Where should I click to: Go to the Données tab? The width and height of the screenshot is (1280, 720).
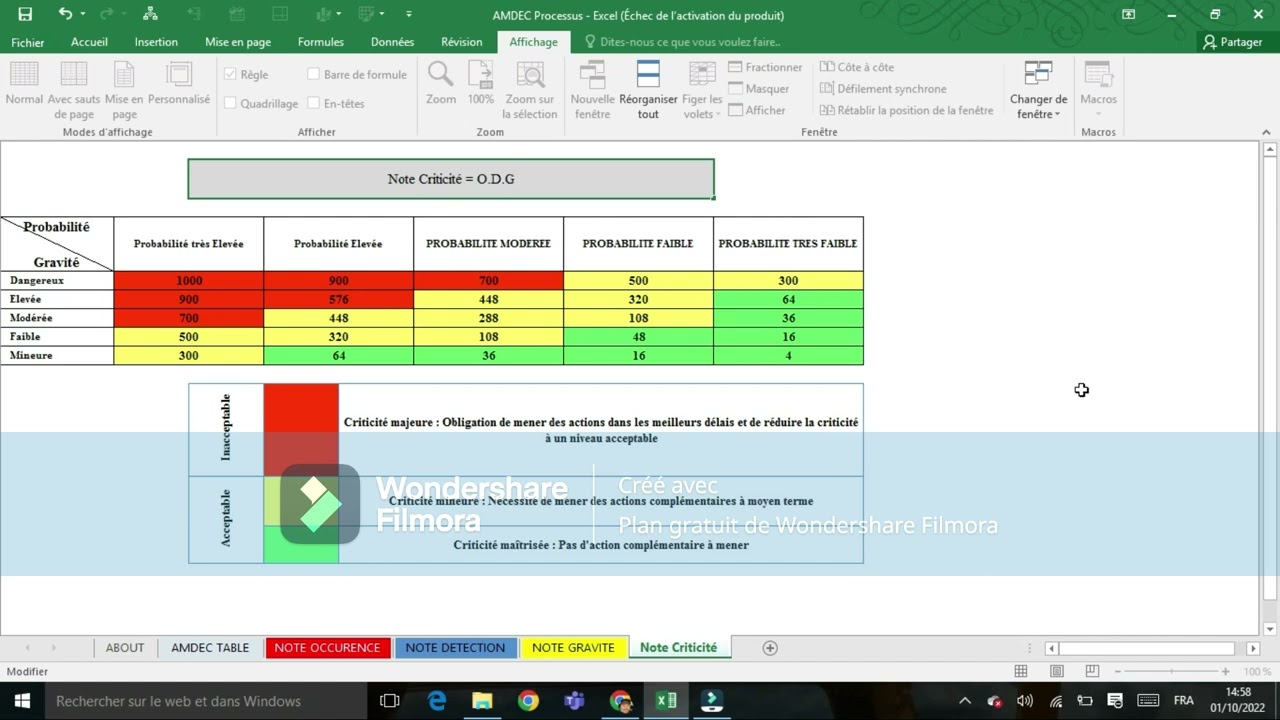(x=392, y=42)
